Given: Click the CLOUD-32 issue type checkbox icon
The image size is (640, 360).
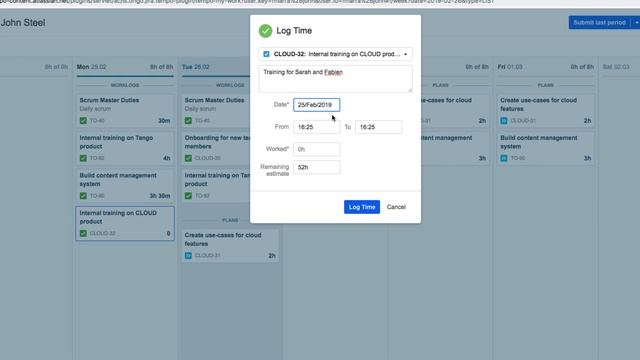Looking at the screenshot, I should pos(266,54).
